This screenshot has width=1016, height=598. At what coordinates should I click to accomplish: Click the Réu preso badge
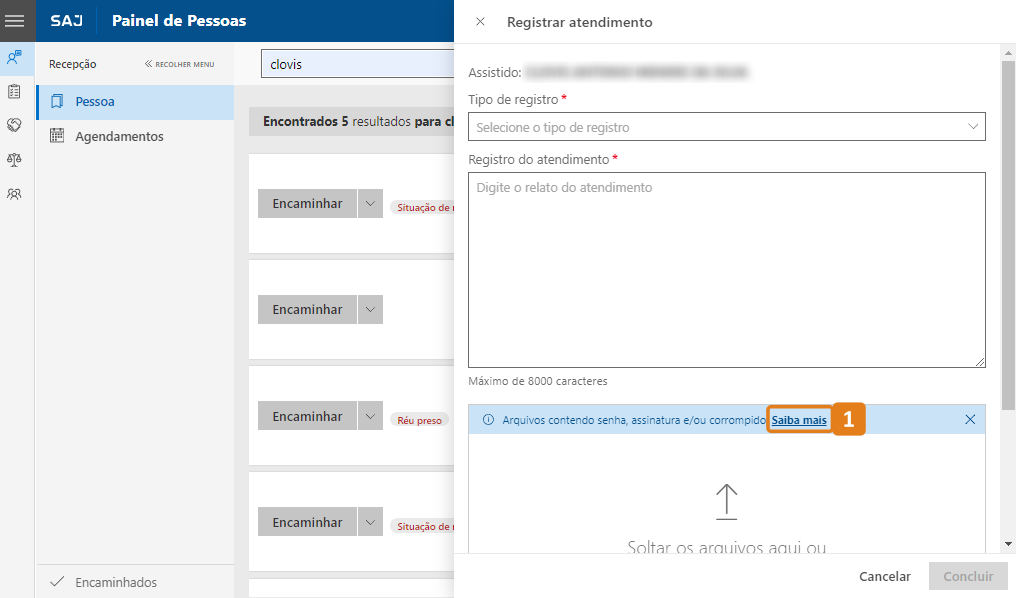point(419,420)
